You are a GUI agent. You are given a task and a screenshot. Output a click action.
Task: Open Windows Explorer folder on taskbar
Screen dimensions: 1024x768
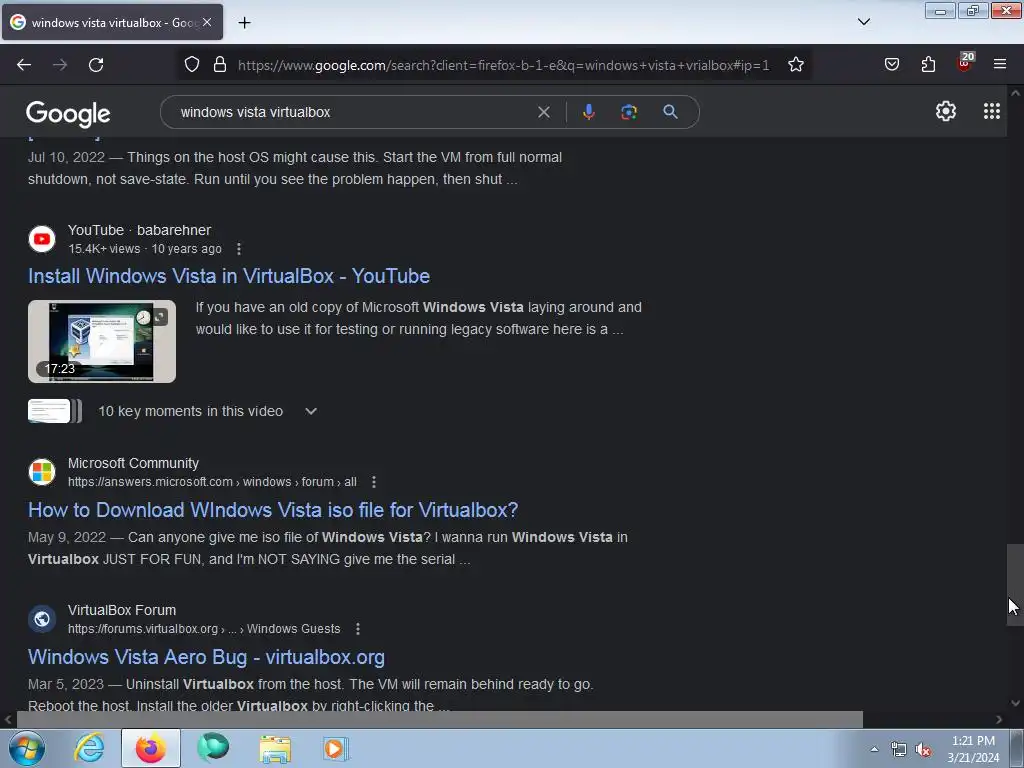click(275, 749)
